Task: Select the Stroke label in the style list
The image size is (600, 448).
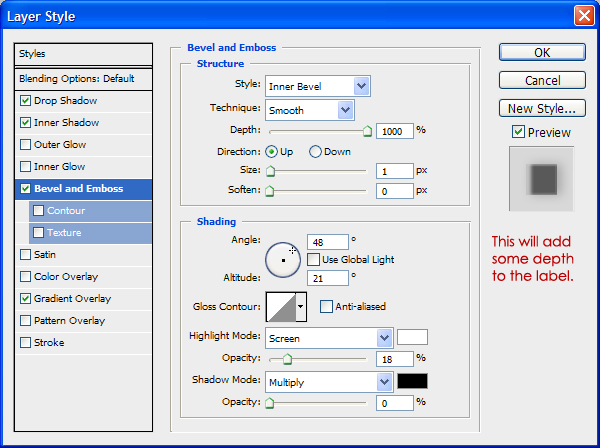Action: [49, 342]
